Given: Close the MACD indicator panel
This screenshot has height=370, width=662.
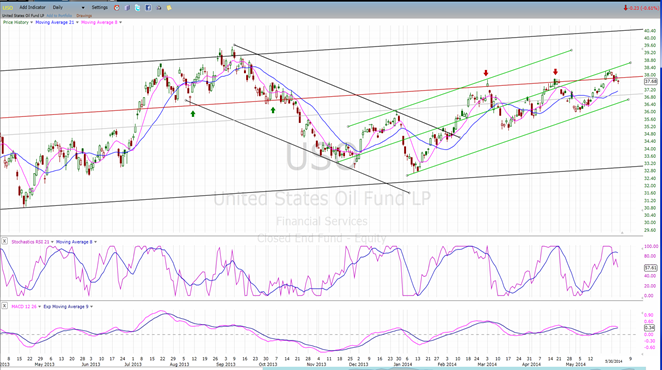Looking at the screenshot, I should click(x=4, y=305).
